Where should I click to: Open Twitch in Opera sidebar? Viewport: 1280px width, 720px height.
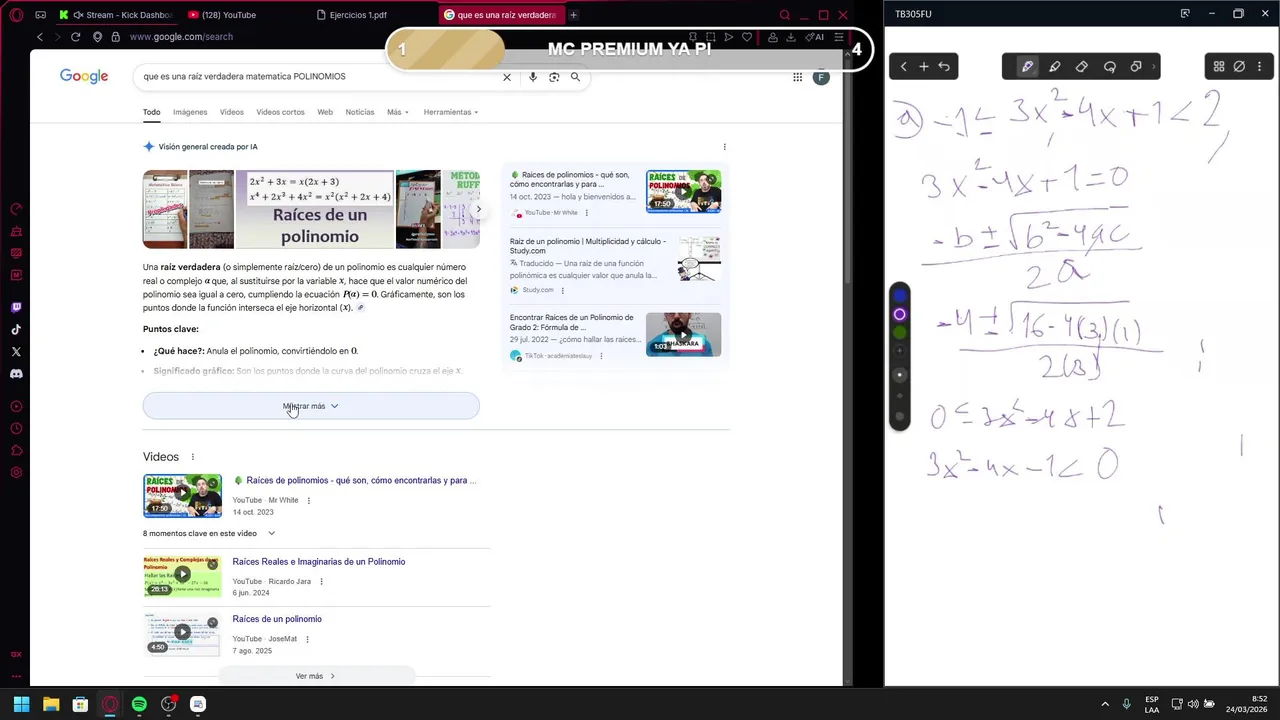(x=16, y=308)
